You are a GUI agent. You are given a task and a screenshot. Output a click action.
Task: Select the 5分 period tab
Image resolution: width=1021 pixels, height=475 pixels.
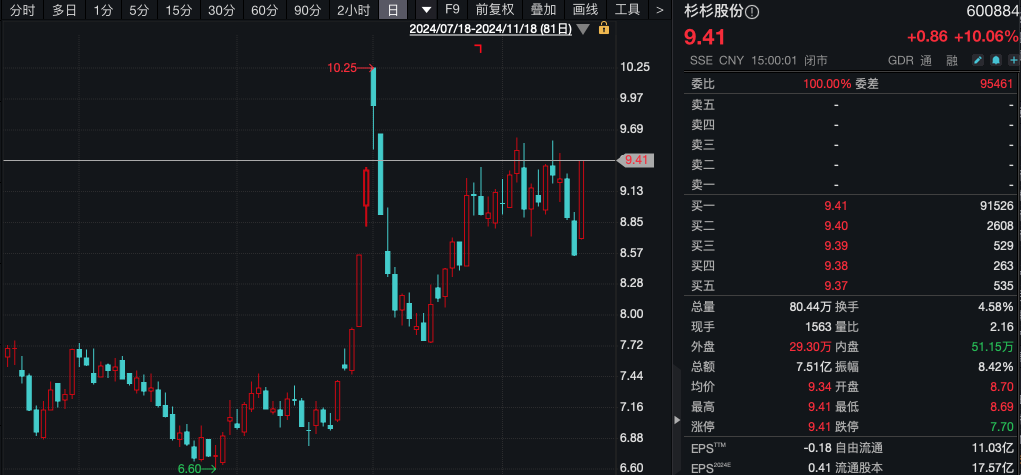click(x=139, y=10)
